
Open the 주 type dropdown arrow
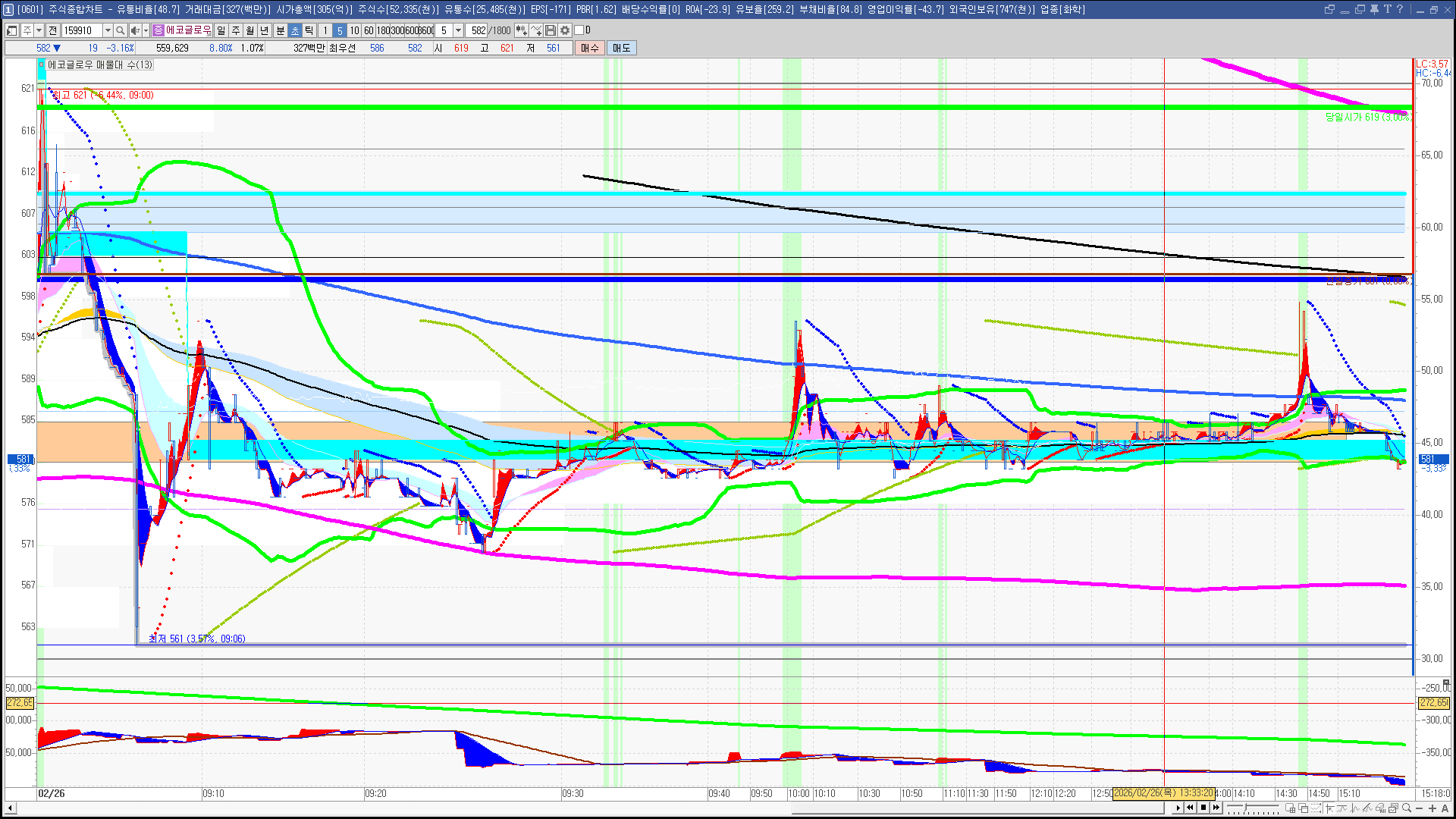point(39,30)
